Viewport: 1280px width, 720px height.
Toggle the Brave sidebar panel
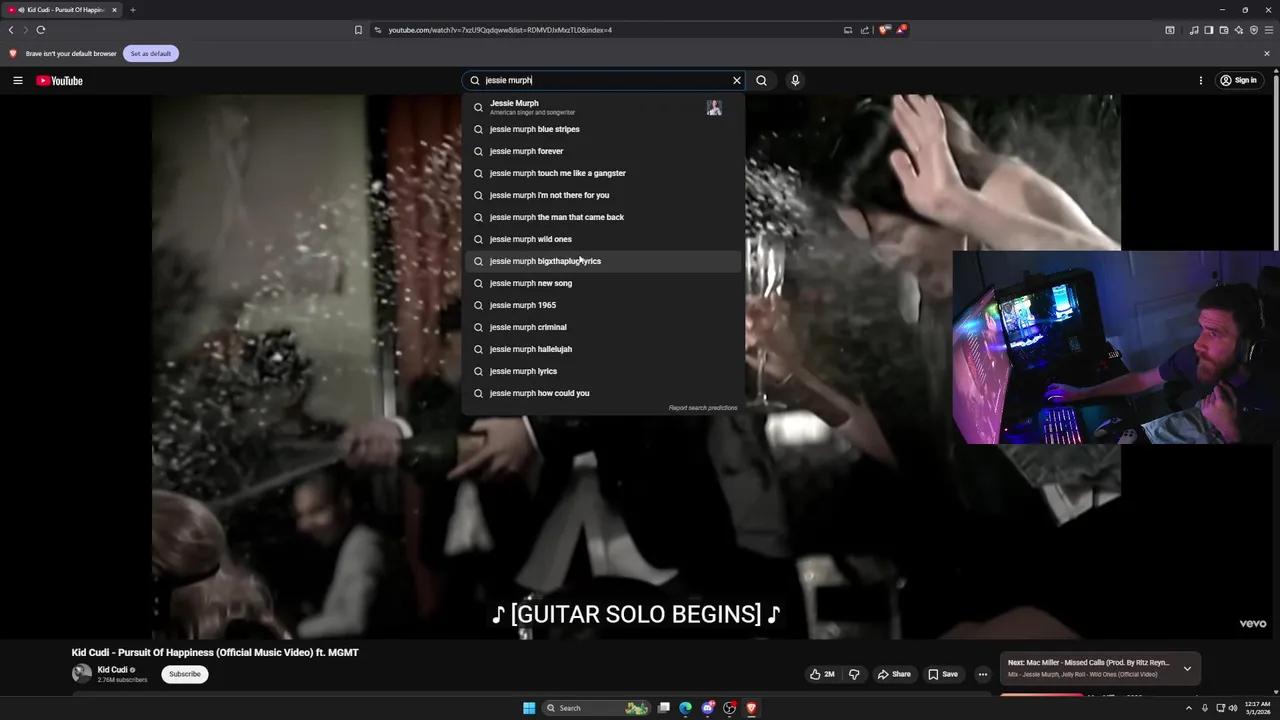tap(1208, 30)
